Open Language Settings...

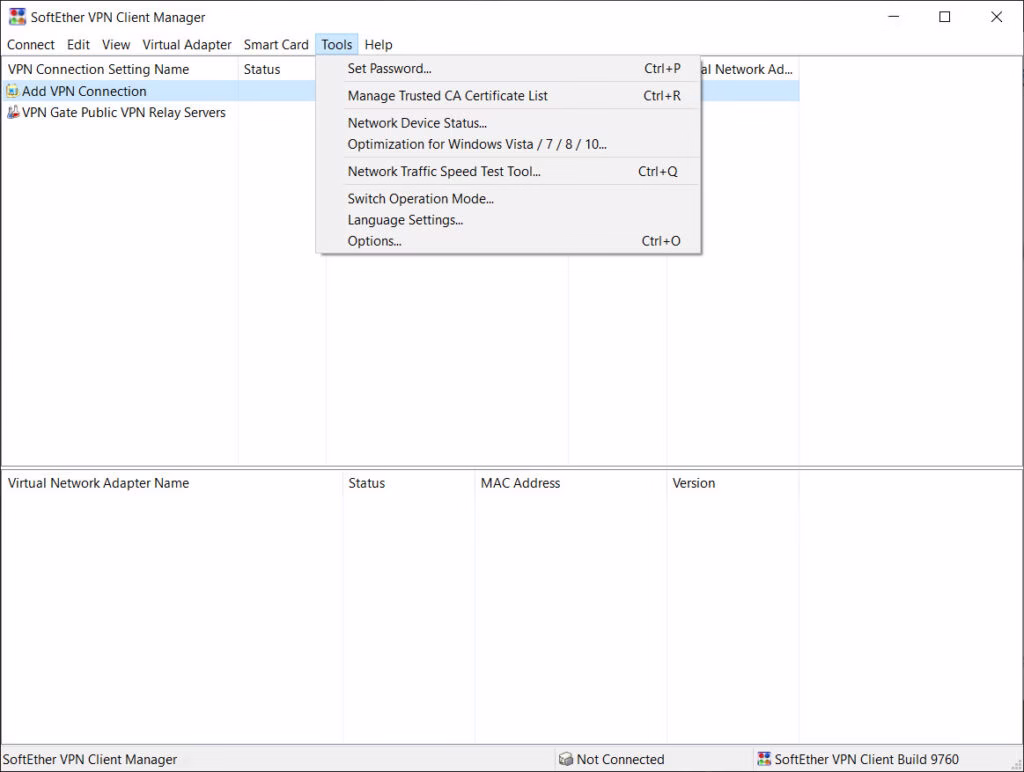(508, 220)
